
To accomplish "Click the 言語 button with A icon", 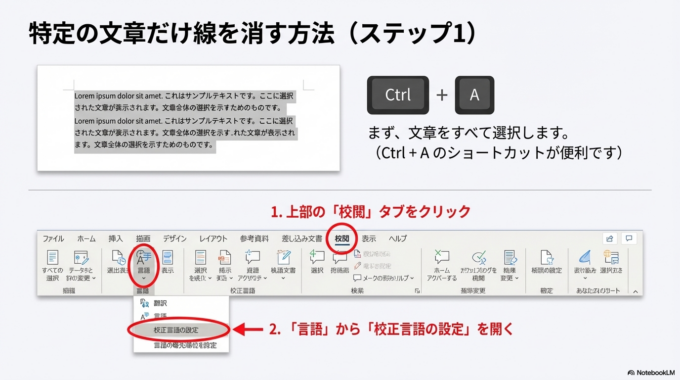I will pos(143,262).
